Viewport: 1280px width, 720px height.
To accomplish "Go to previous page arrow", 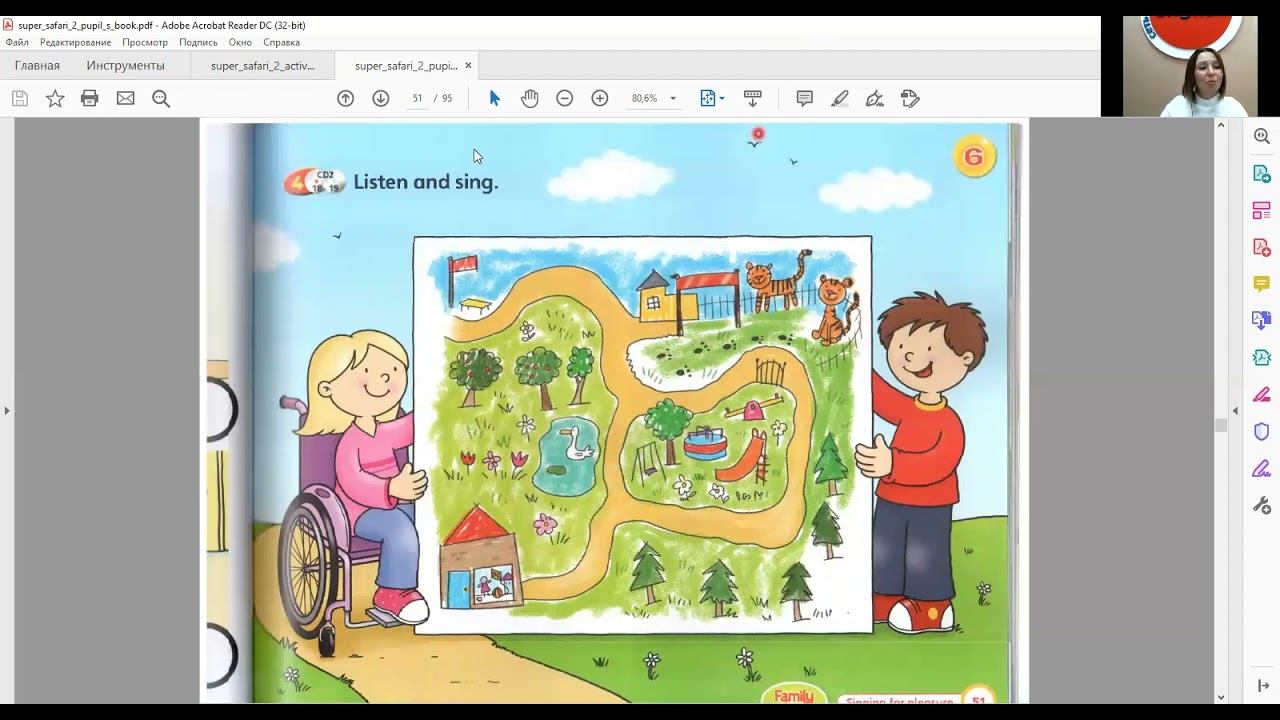I will click(345, 98).
